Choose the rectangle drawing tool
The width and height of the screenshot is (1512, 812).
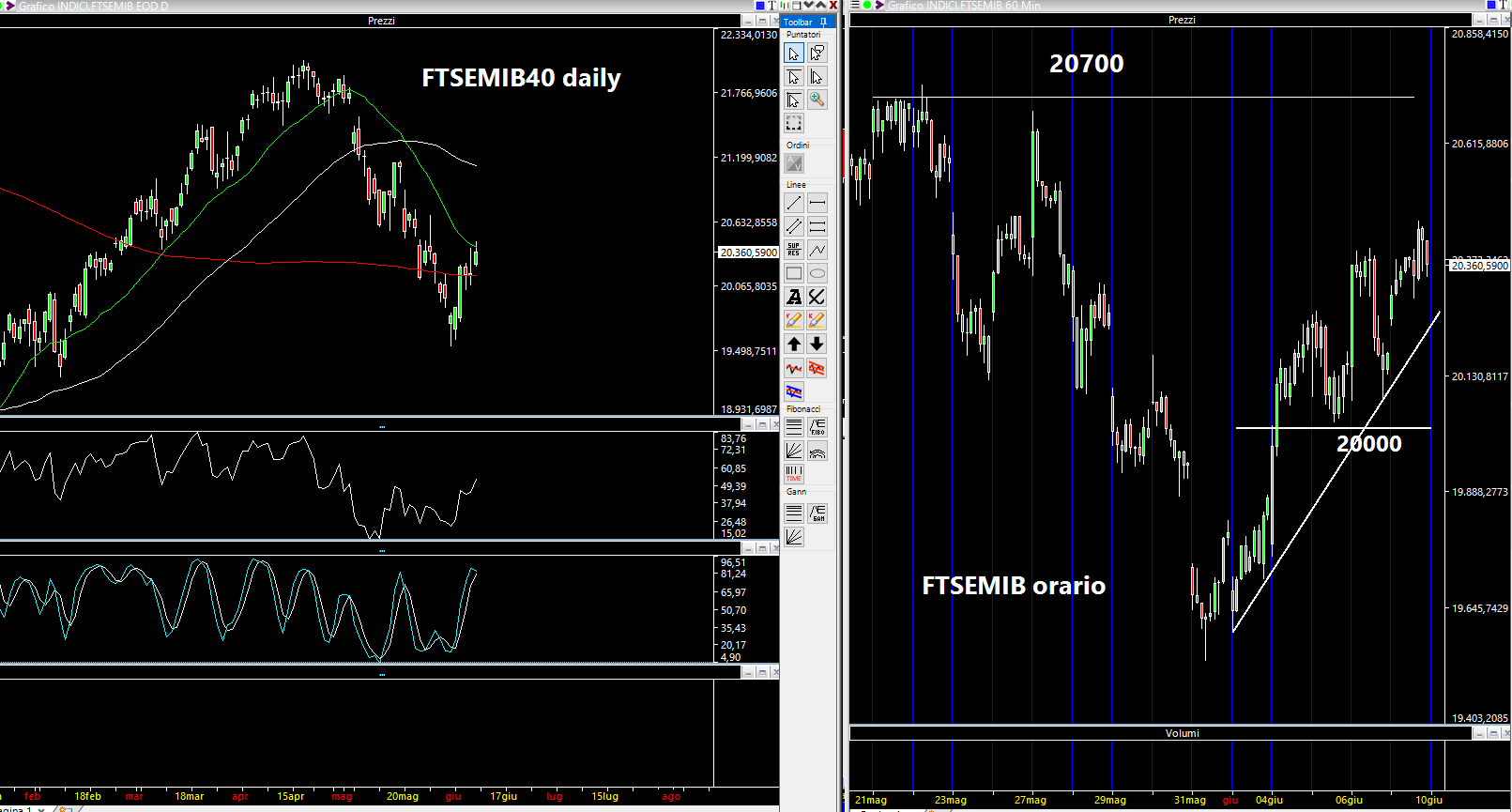click(x=794, y=273)
